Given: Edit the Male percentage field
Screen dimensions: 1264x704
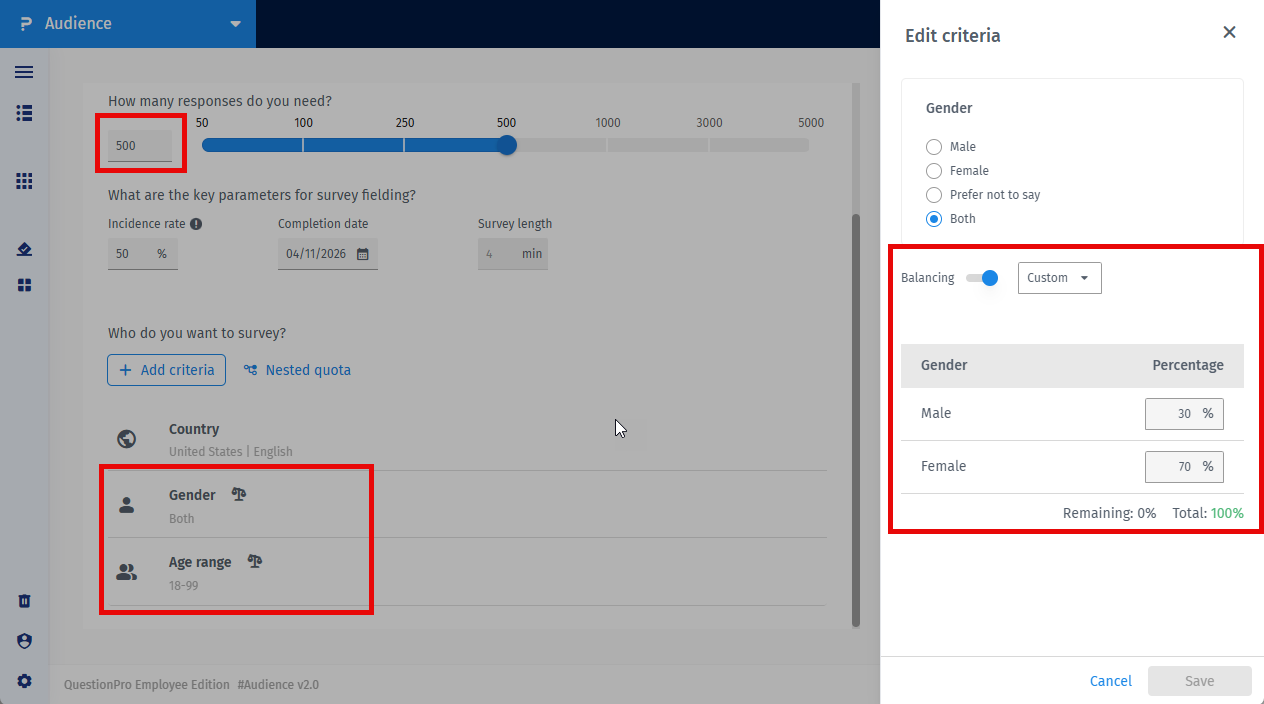Looking at the screenshot, I should pyautogui.click(x=1184, y=413).
